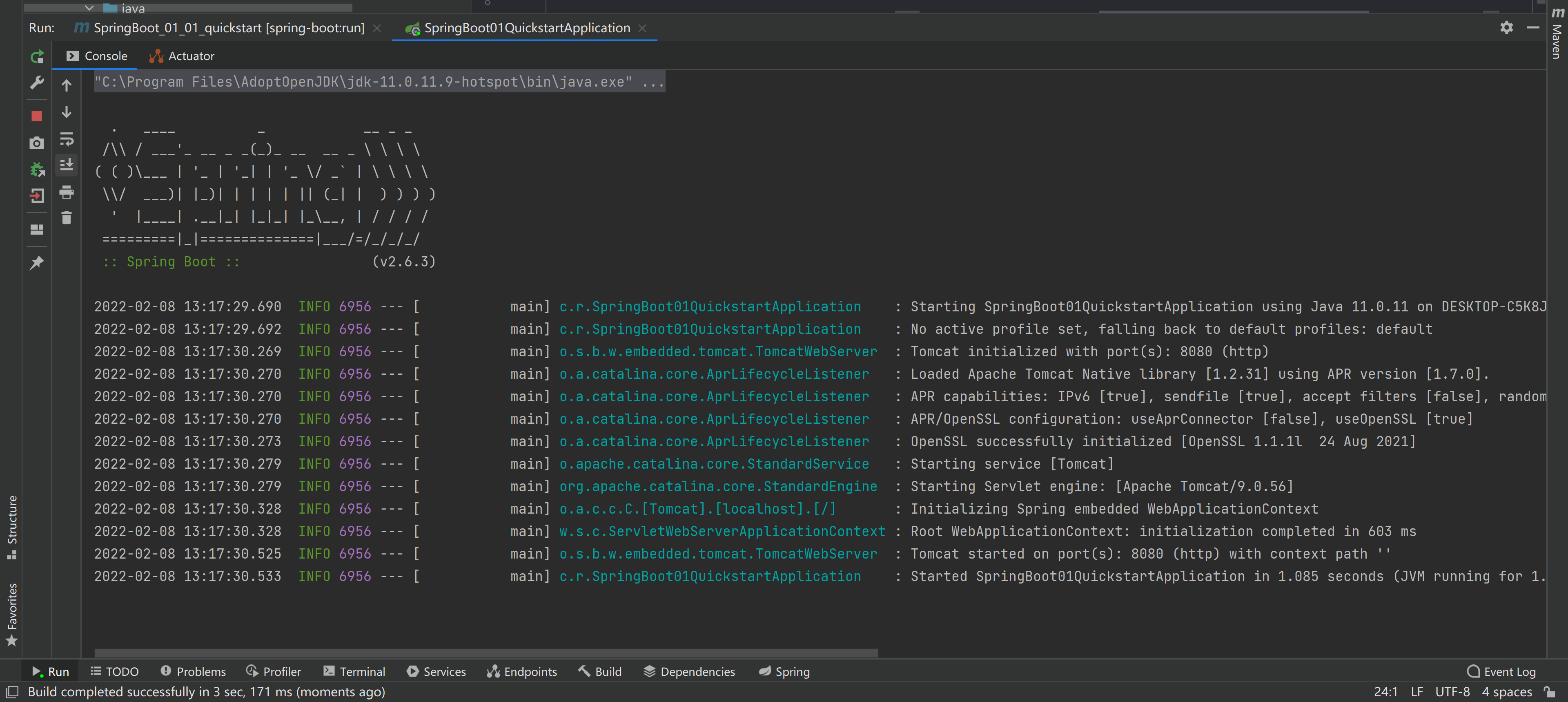Click the camera thread dump icon

point(37,143)
